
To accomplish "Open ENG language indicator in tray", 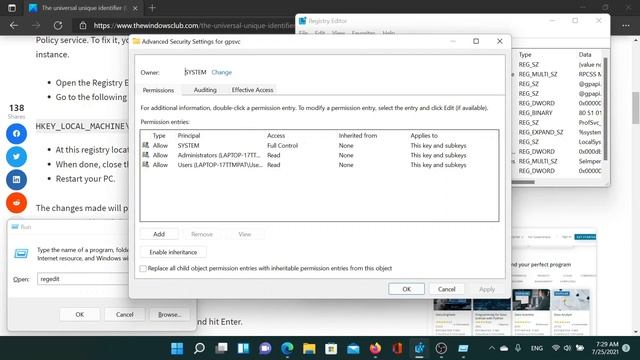I will pos(537,348).
